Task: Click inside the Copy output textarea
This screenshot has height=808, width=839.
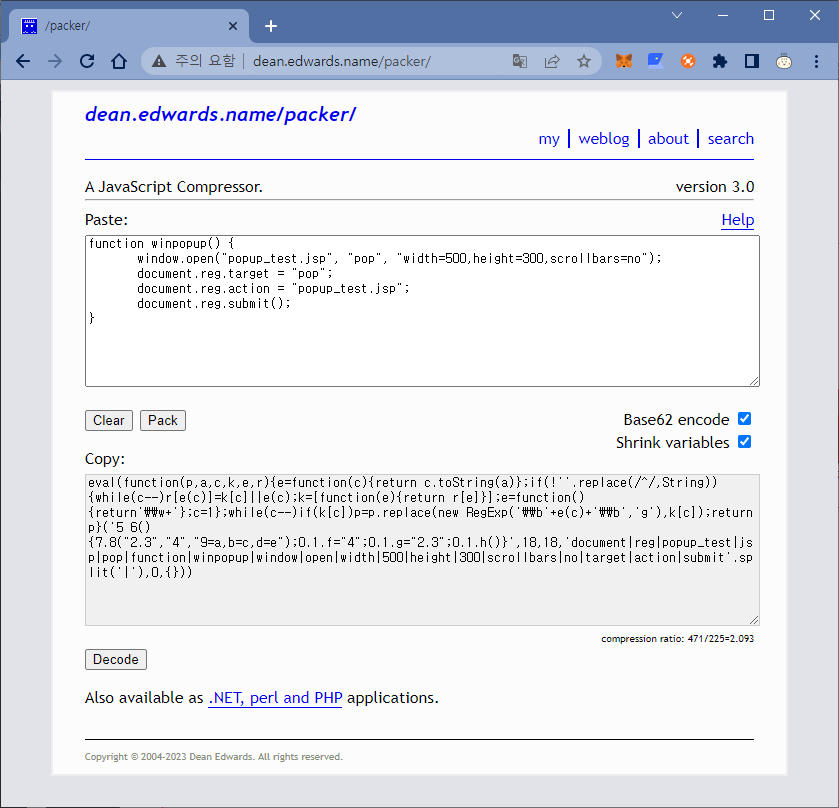Action: click(422, 550)
